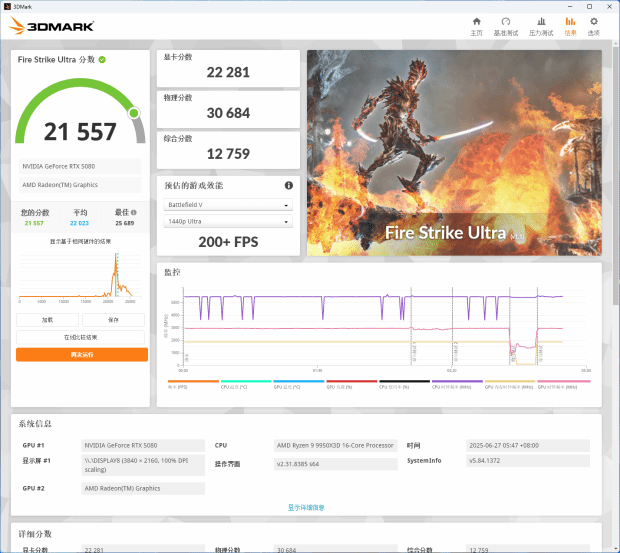Image resolution: width=620 pixels, height=553 pixels.
Task: Click the 200+ FPS estimate
Action: pos(228,242)
